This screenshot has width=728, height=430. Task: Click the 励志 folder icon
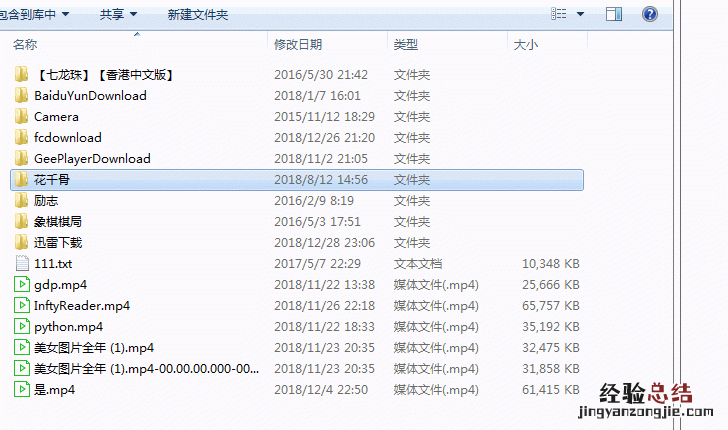pos(21,201)
